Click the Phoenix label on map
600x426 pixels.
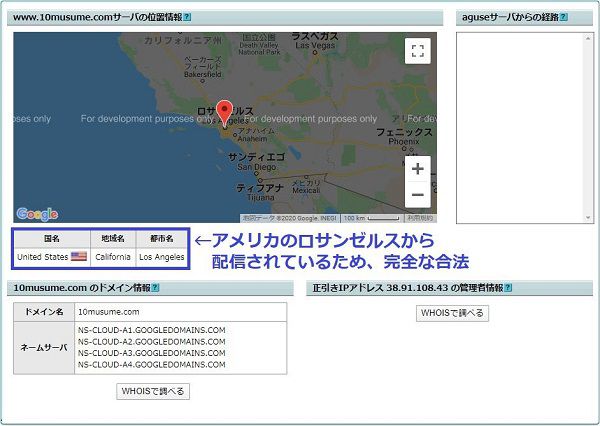click(x=404, y=141)
